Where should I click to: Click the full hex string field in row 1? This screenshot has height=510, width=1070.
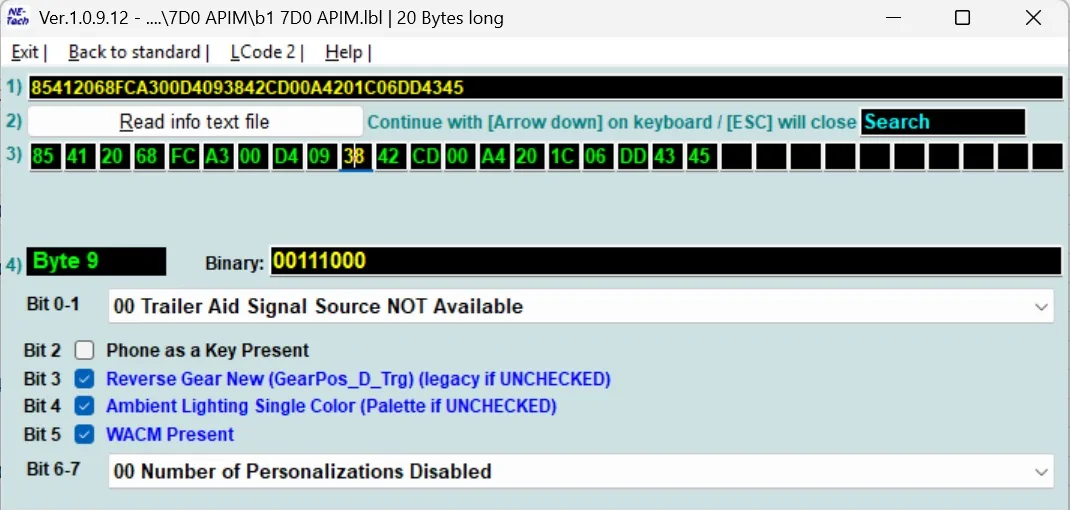tap(545, 87)
